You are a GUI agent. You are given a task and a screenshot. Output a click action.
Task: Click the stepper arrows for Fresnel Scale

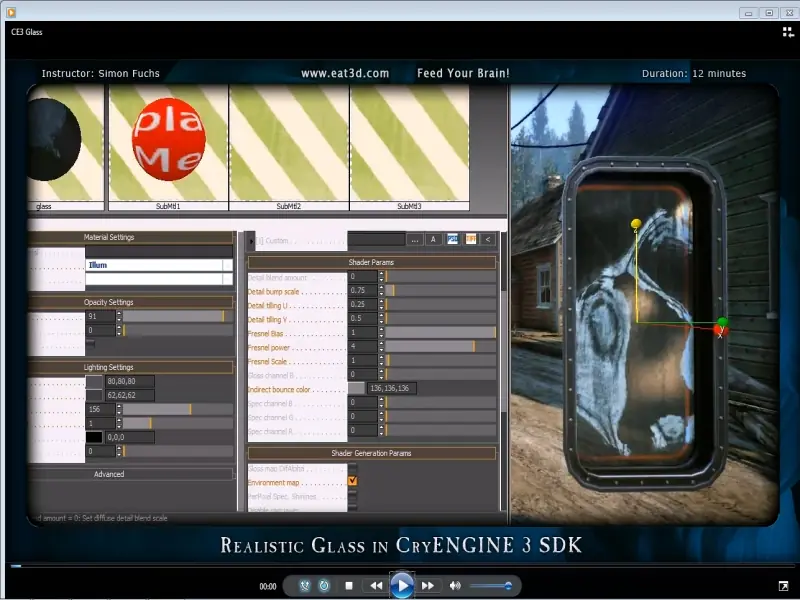click(381, 360)
